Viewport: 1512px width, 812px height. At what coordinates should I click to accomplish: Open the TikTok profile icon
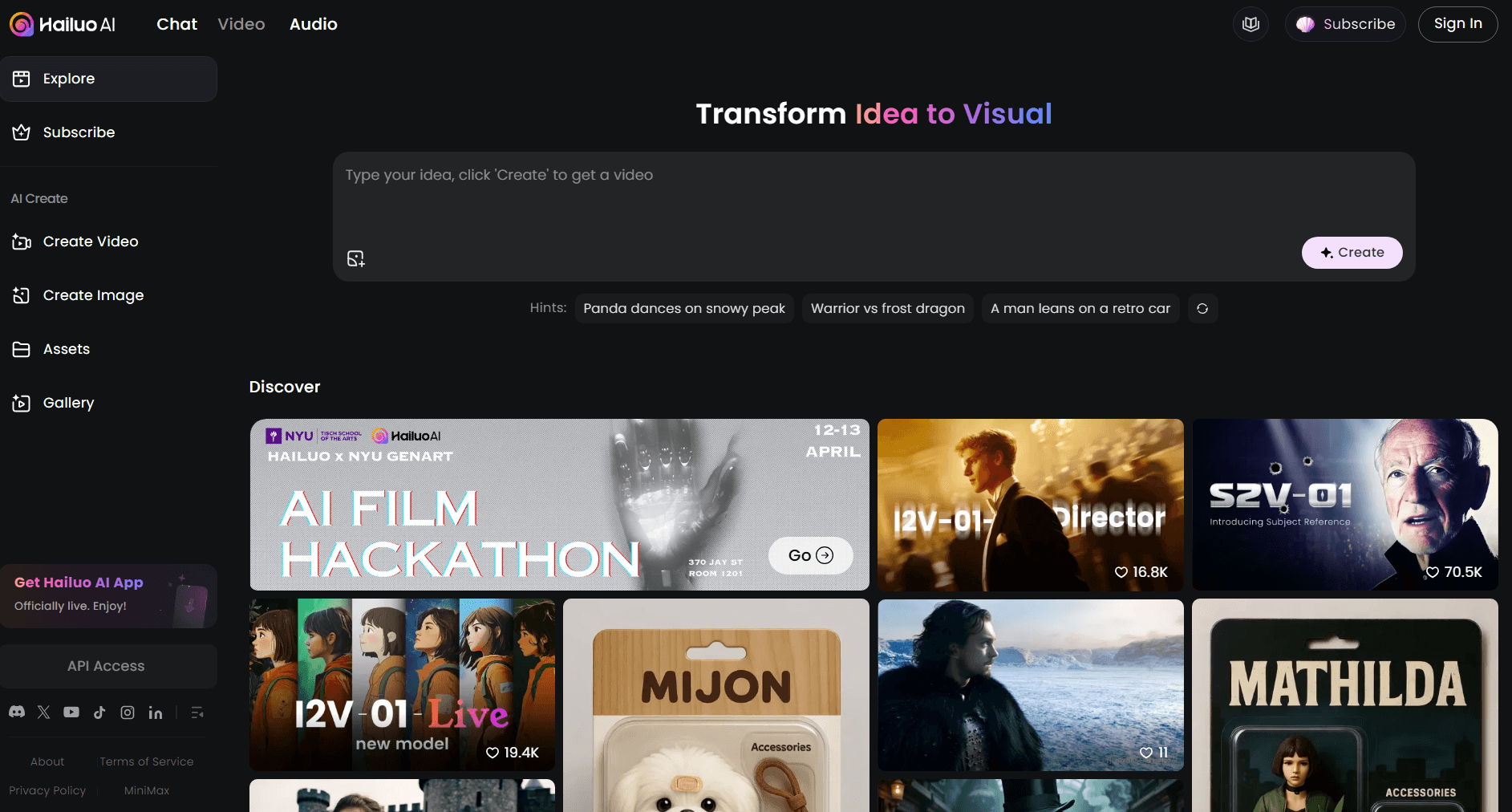click(x=99, y=712)
